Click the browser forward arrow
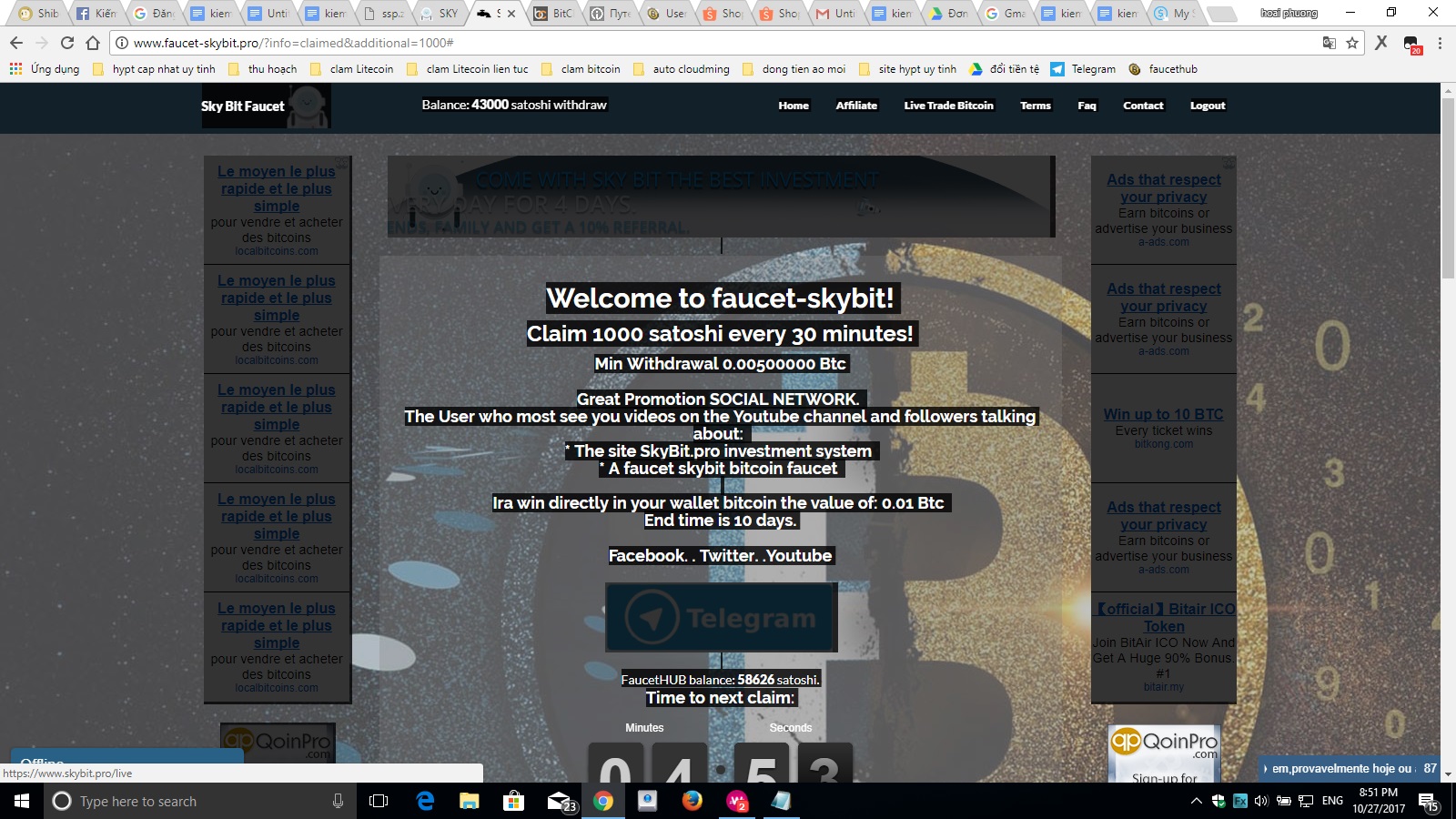This screenshot has height=819, width=1456. tap(41, 43)
